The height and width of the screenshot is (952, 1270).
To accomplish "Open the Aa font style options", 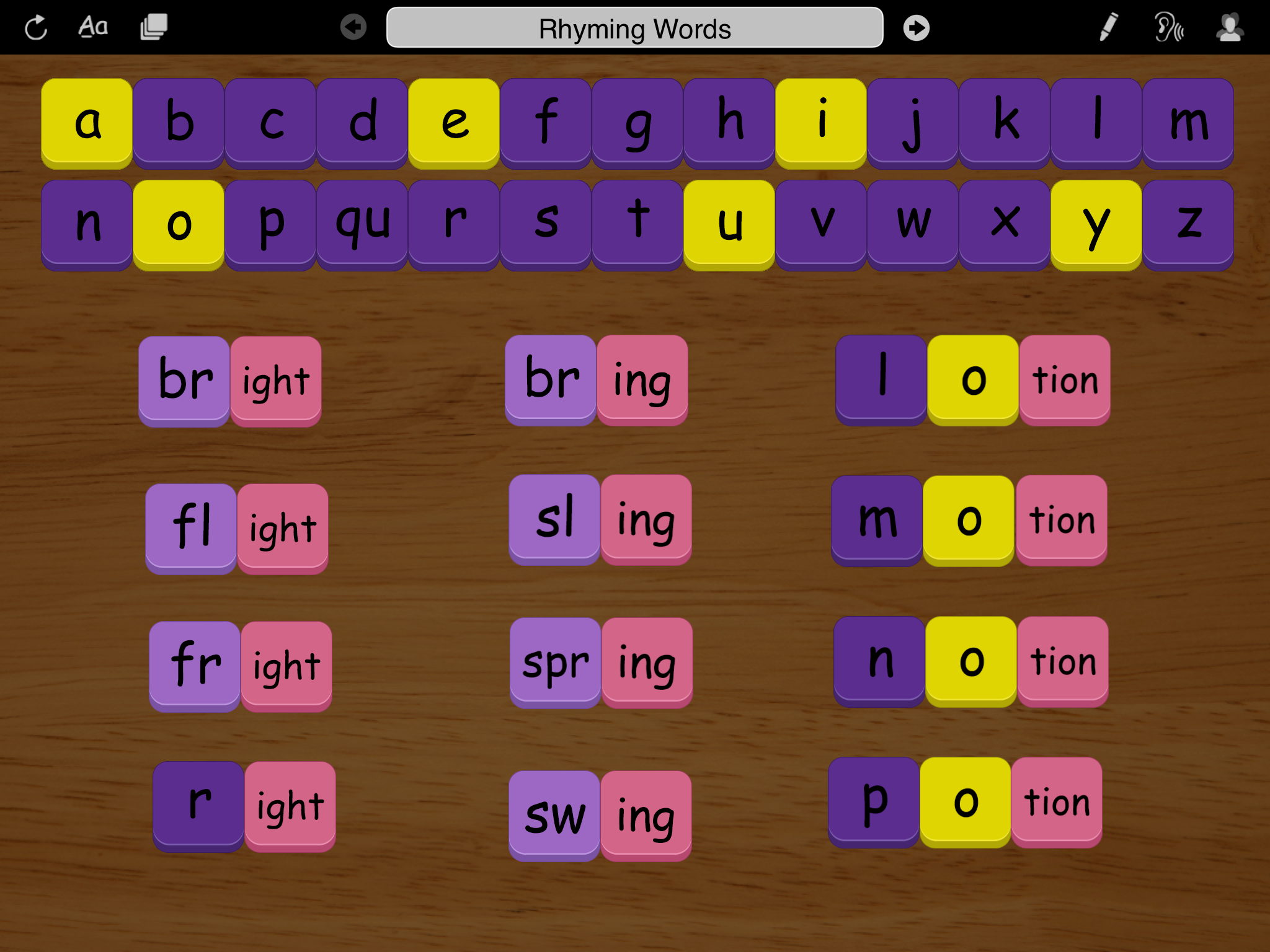I will (93, 27).
